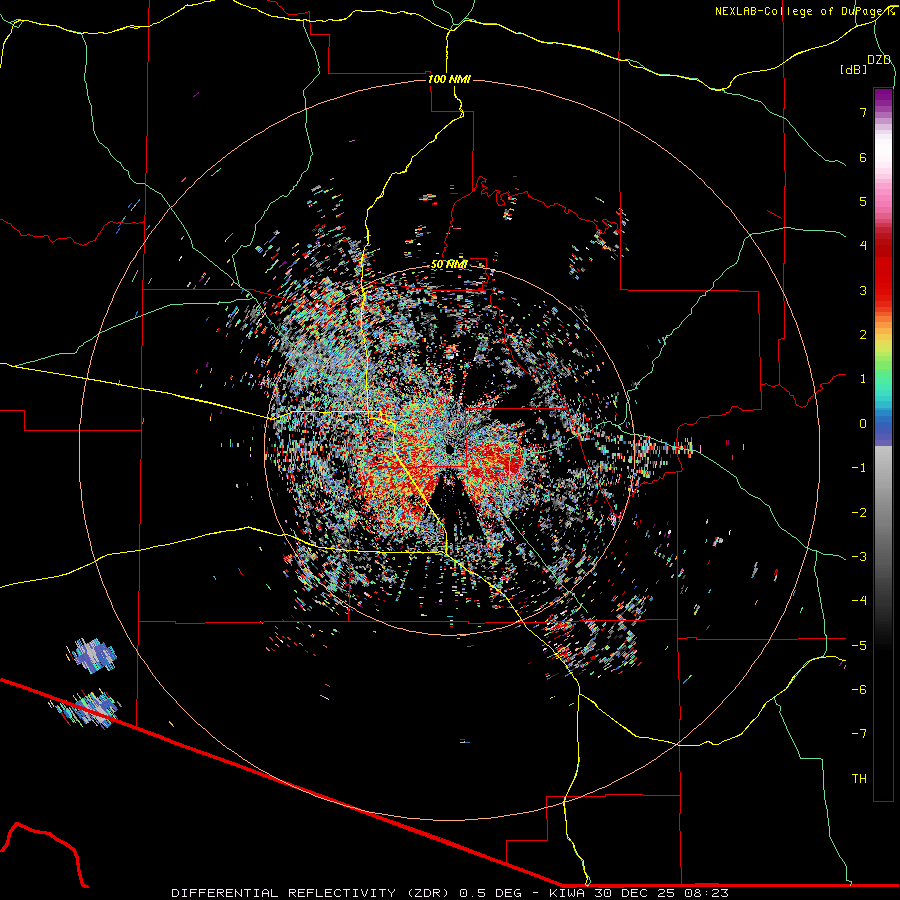The height and width of the screenshot is (900, 900).
Task: Click the DZD [dB] legend header
Action: (866, 64)
